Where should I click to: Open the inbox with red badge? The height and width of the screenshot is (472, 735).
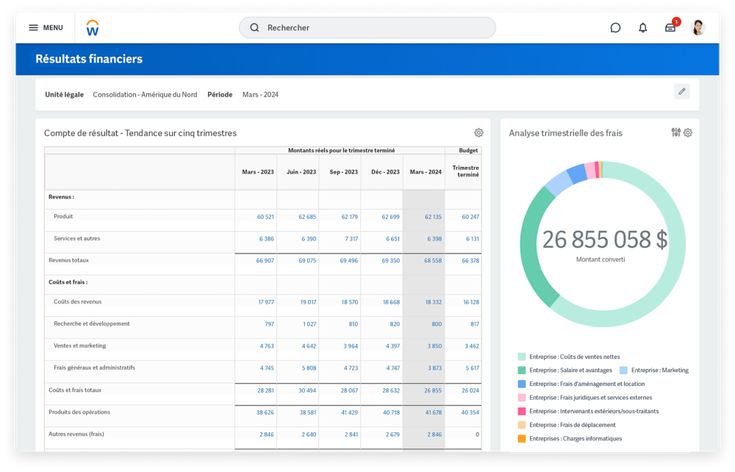pos(670,27)
